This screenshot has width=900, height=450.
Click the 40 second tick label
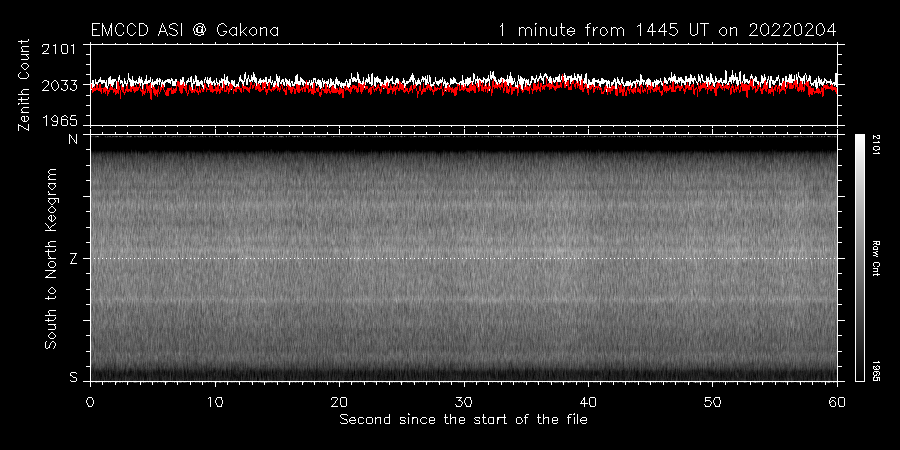coord(588,401)
